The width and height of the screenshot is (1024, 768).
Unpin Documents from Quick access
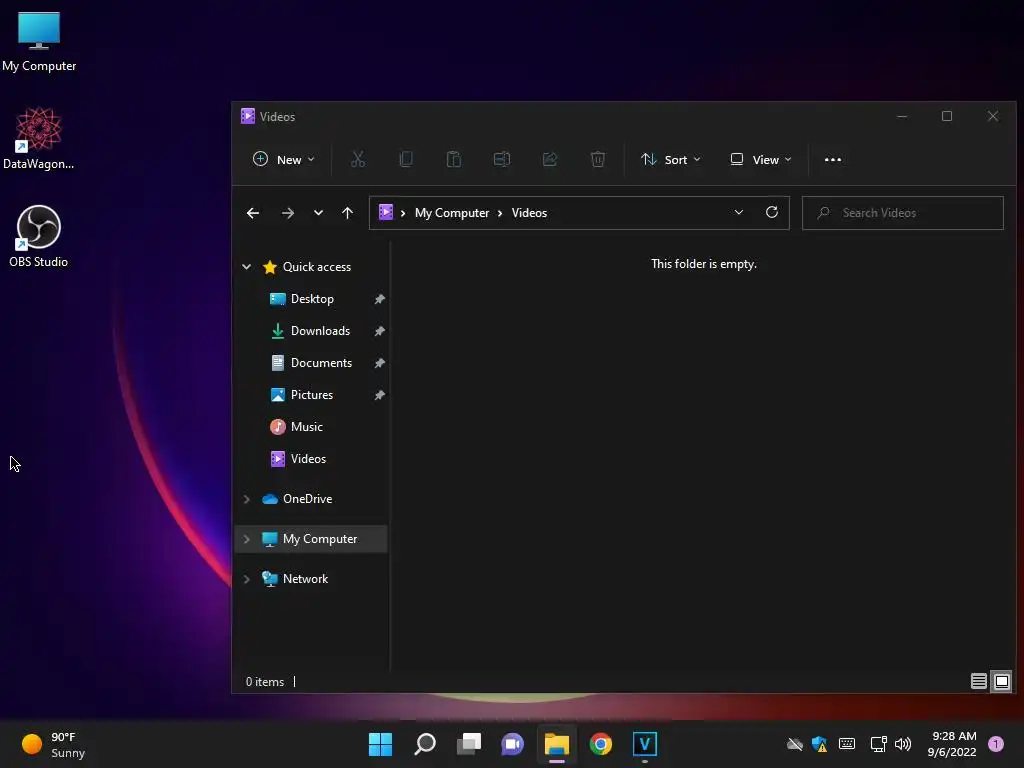(379, 363)
